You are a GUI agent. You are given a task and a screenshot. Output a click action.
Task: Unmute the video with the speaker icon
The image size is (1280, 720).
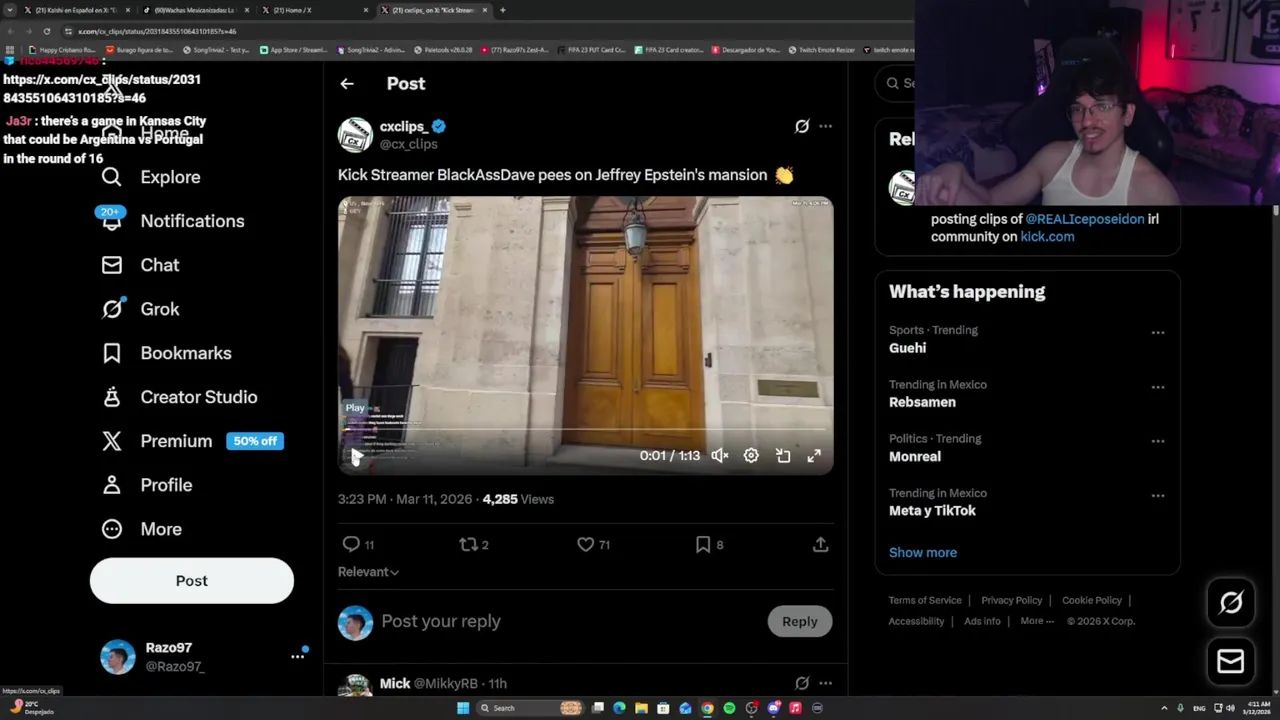(x=720, y=456)
